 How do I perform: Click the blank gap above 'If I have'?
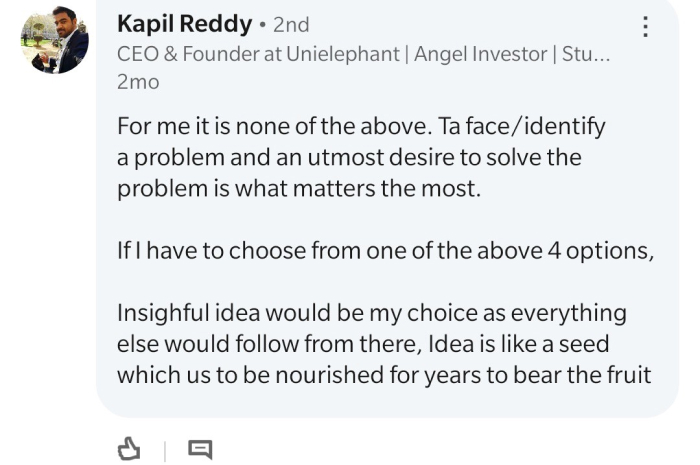(386, 220)
